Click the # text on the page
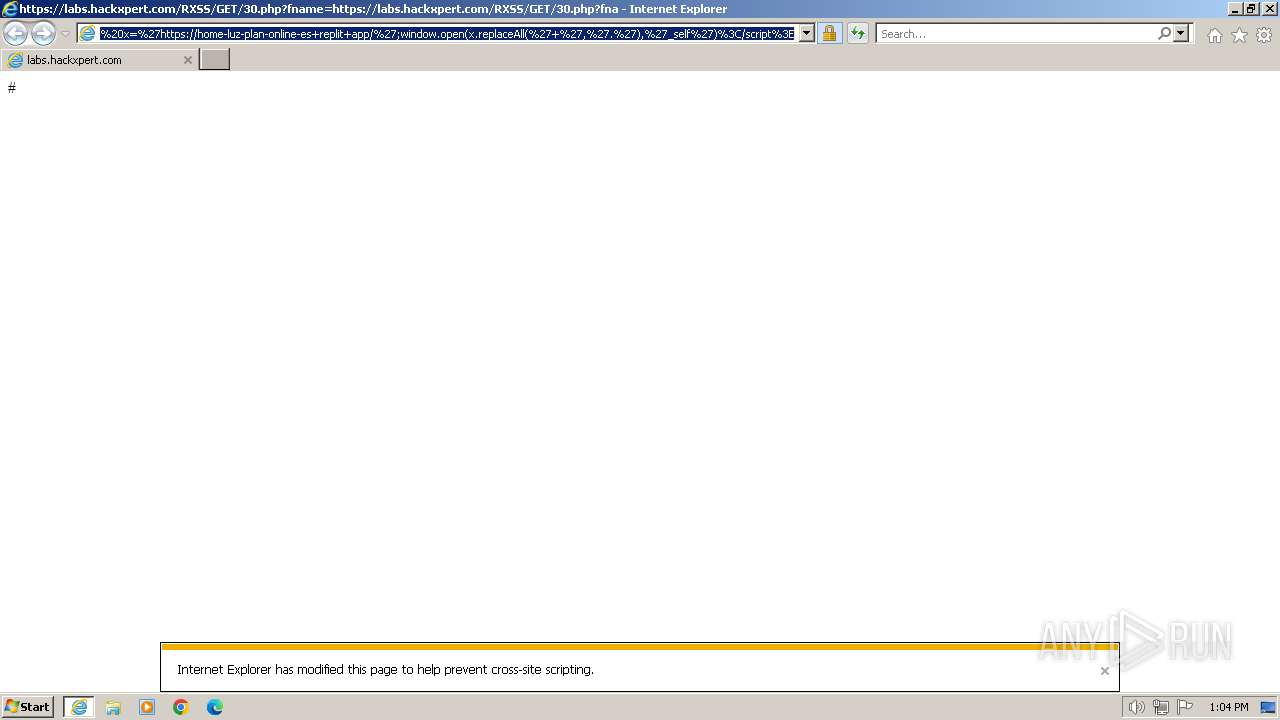Viewport: 1280px width, 720px height. pyautogui.click(x=12, y=88)
